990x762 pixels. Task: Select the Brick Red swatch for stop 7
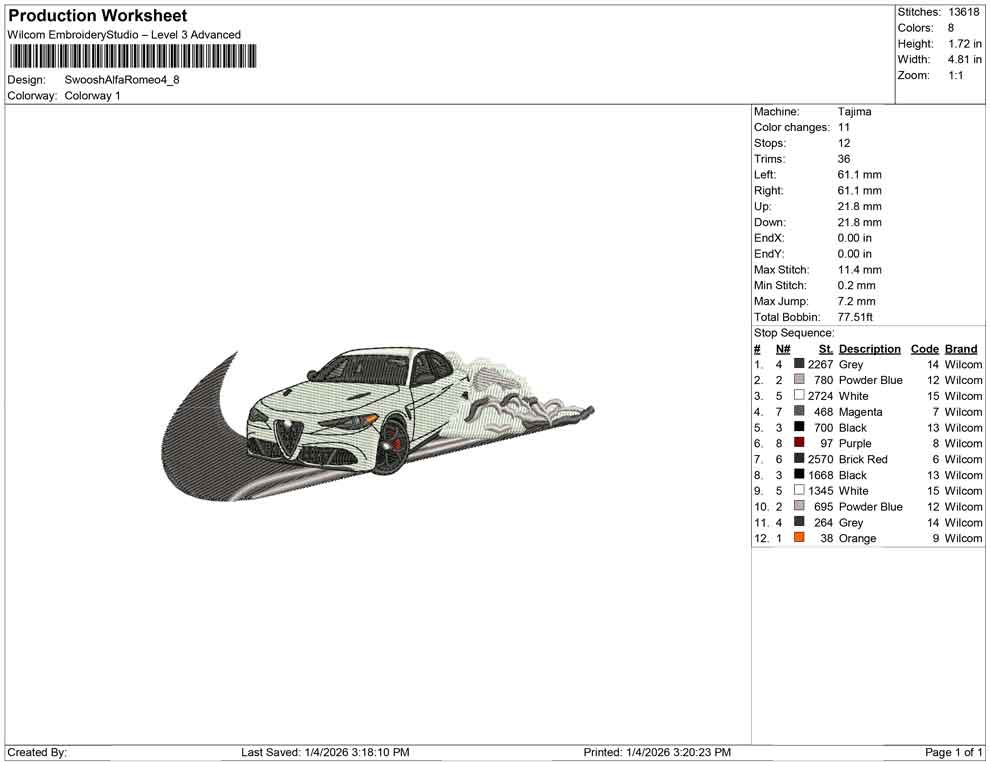pyautogui.click(x=800, y=459)
